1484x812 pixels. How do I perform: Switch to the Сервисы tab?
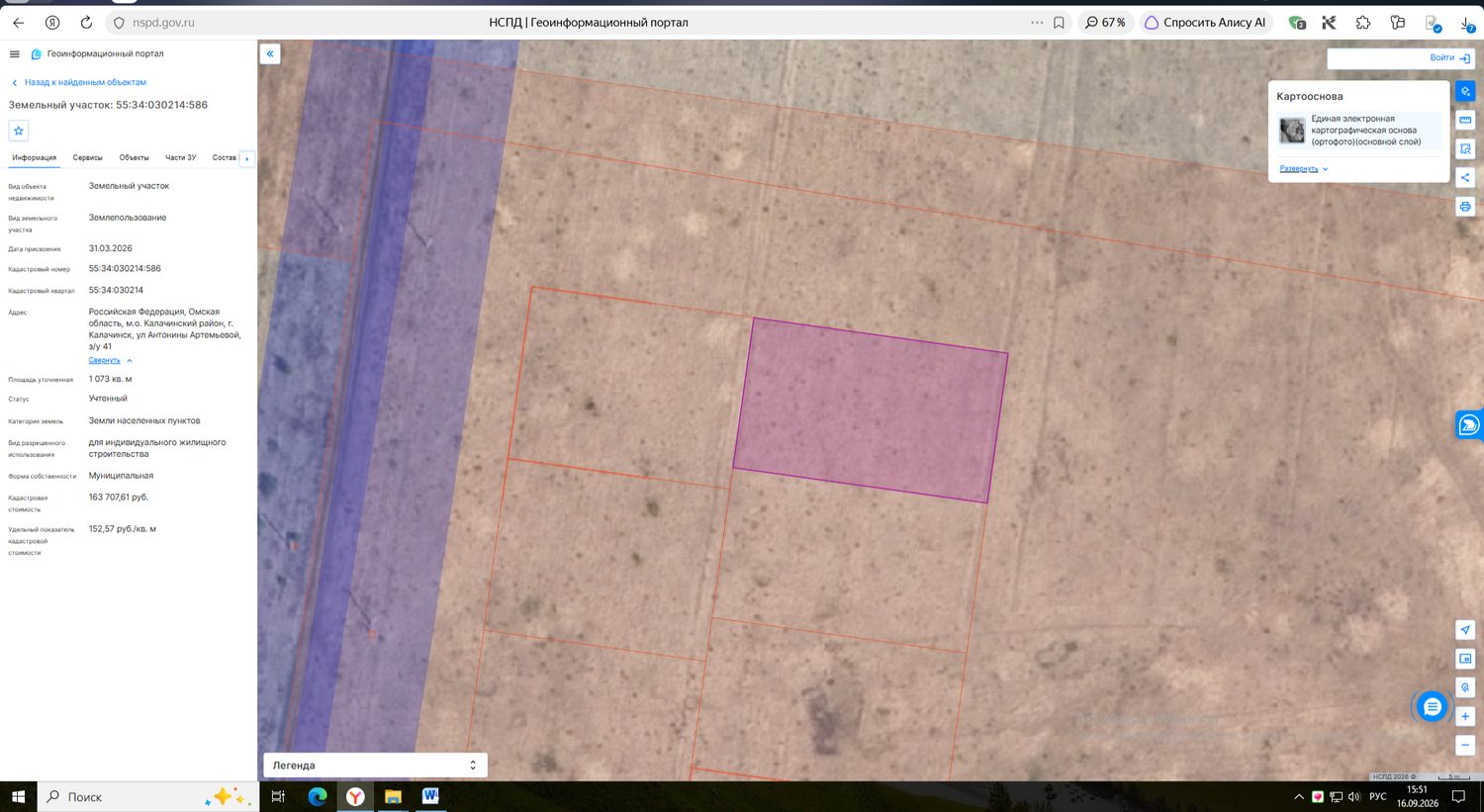pos(87,158)
